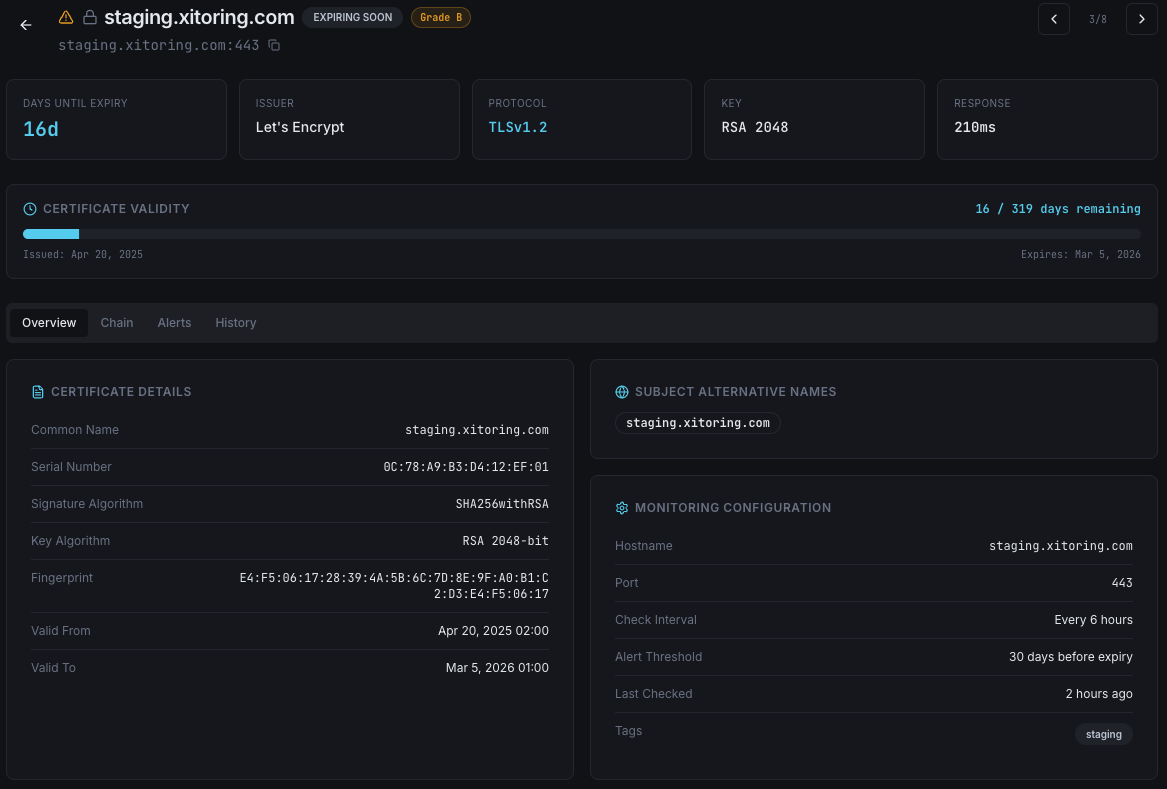Click the clock icon beside Certificate Validity
The width and height of the screenshot is (1167, 789).
pyautogui.click(x=29, y=208)
